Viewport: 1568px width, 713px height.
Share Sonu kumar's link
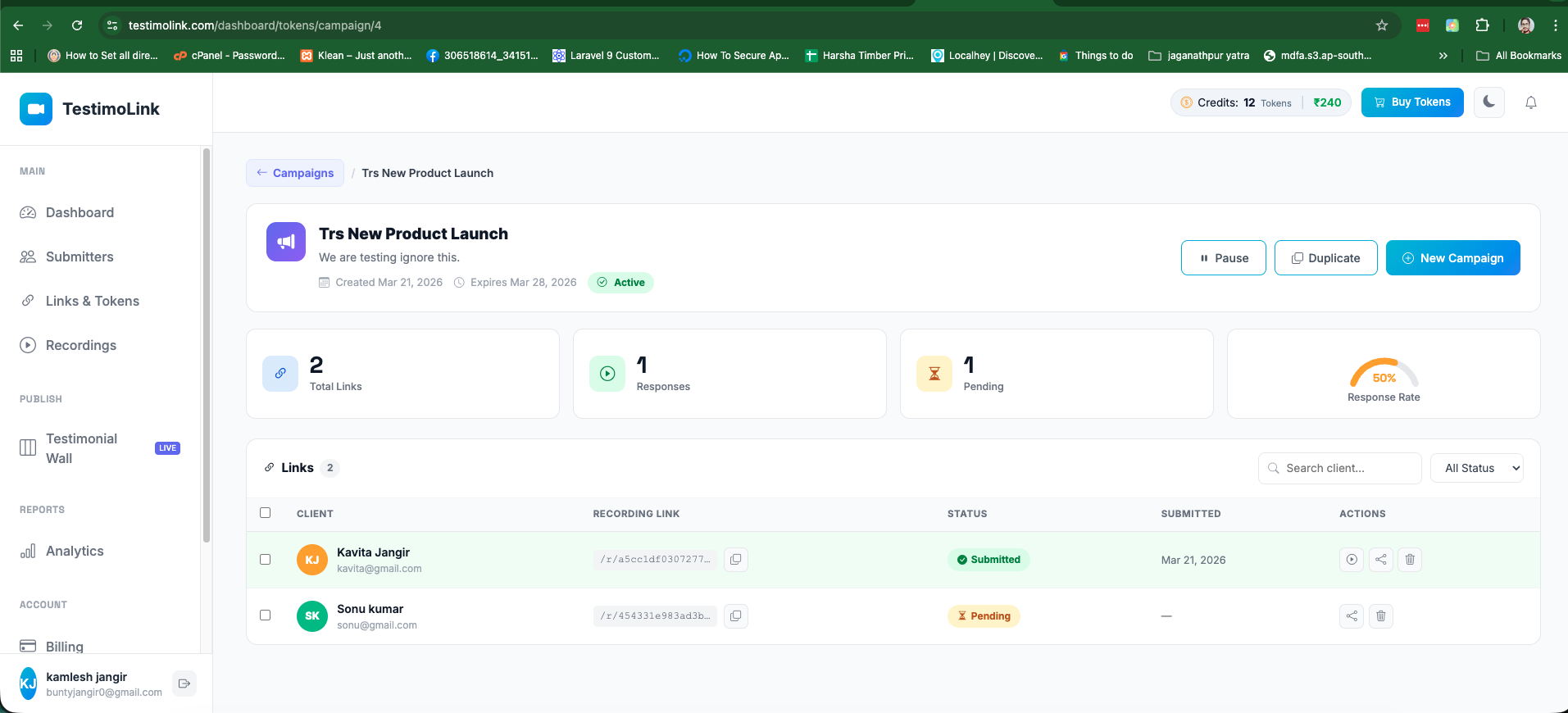(x=1352, y=615)
